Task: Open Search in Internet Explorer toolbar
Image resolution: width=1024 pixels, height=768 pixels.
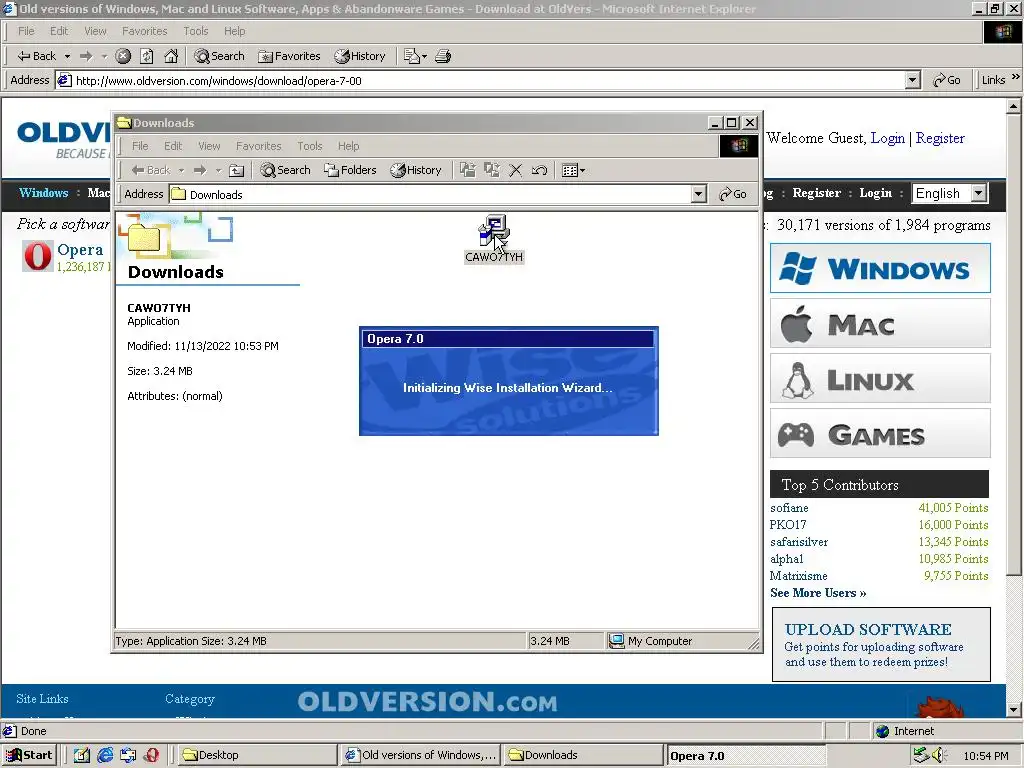Action: coord(219,56)
